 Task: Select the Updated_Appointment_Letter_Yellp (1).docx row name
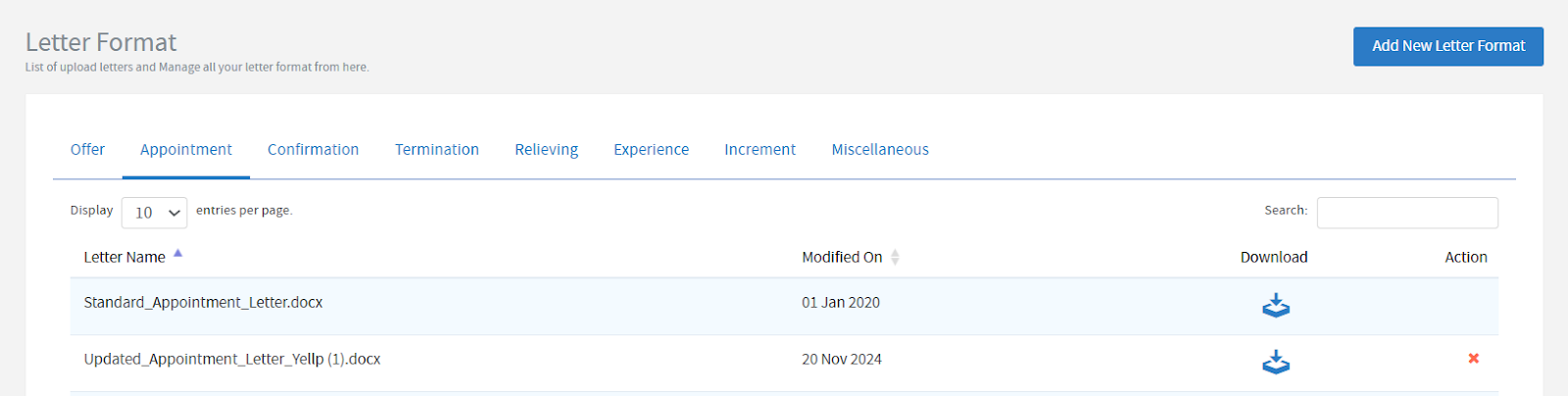point(232,360)
